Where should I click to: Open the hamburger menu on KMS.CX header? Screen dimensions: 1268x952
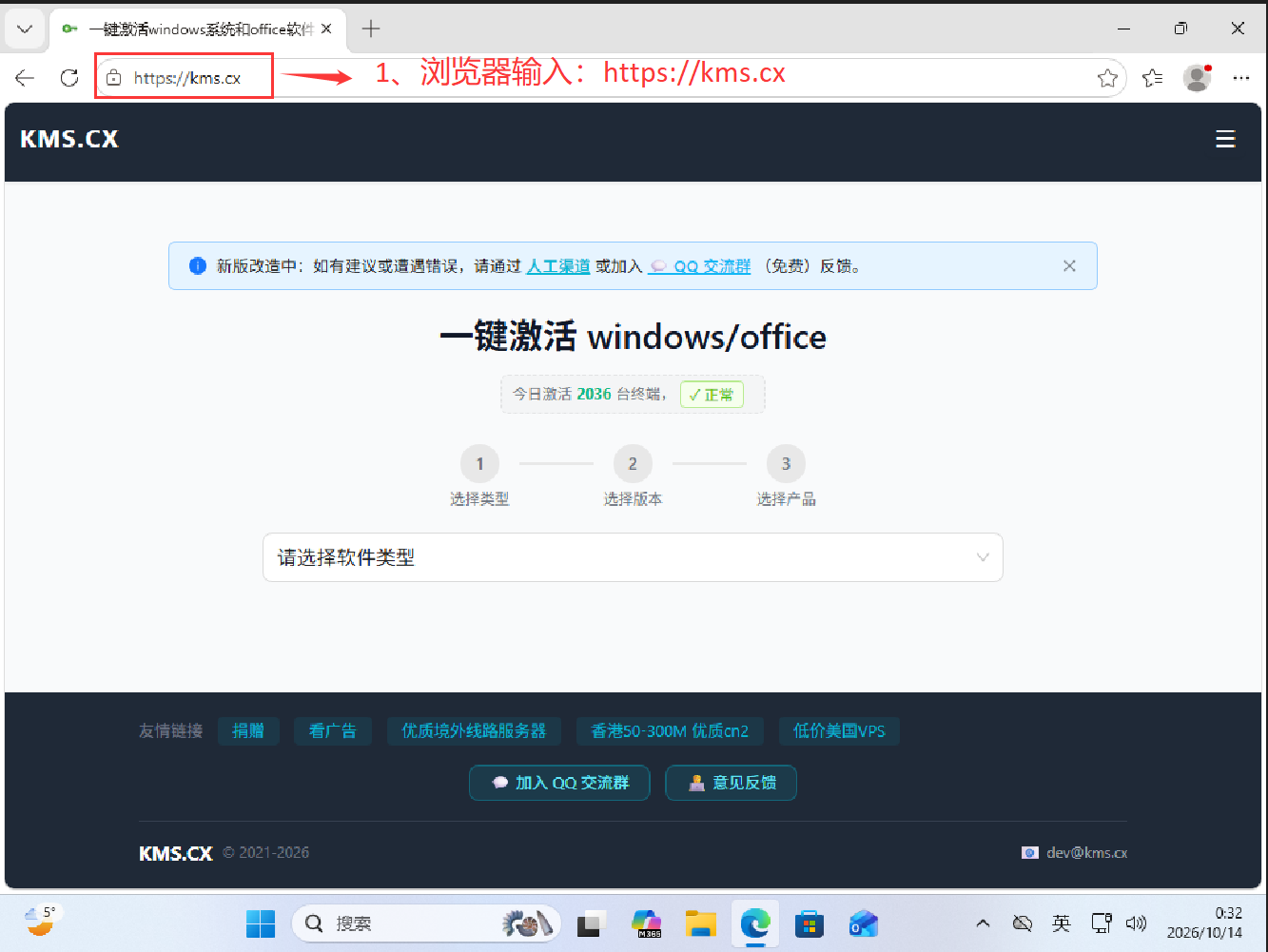(1225, 140)
